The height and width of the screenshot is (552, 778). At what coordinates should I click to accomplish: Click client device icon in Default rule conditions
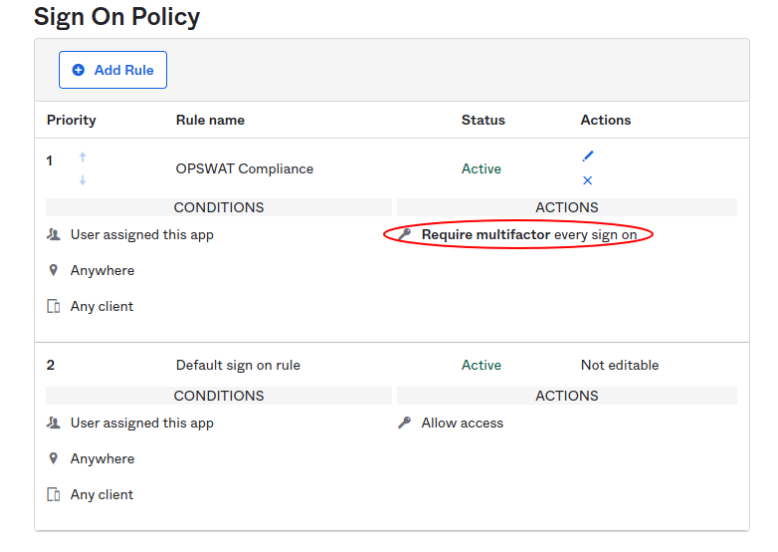[54, 495]
